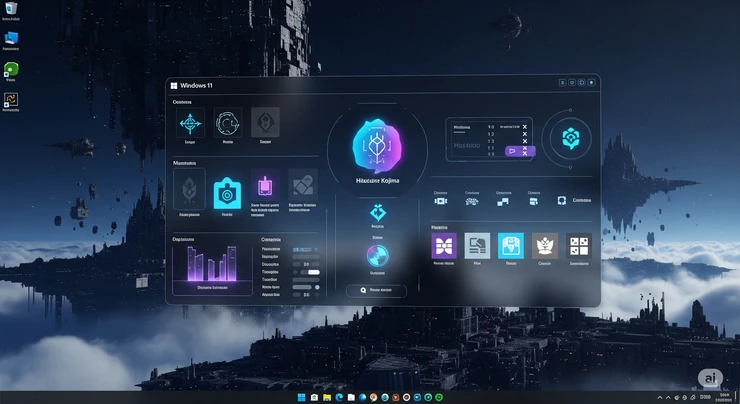Open the Start menu from the taskbar

[x=302, y=397]
